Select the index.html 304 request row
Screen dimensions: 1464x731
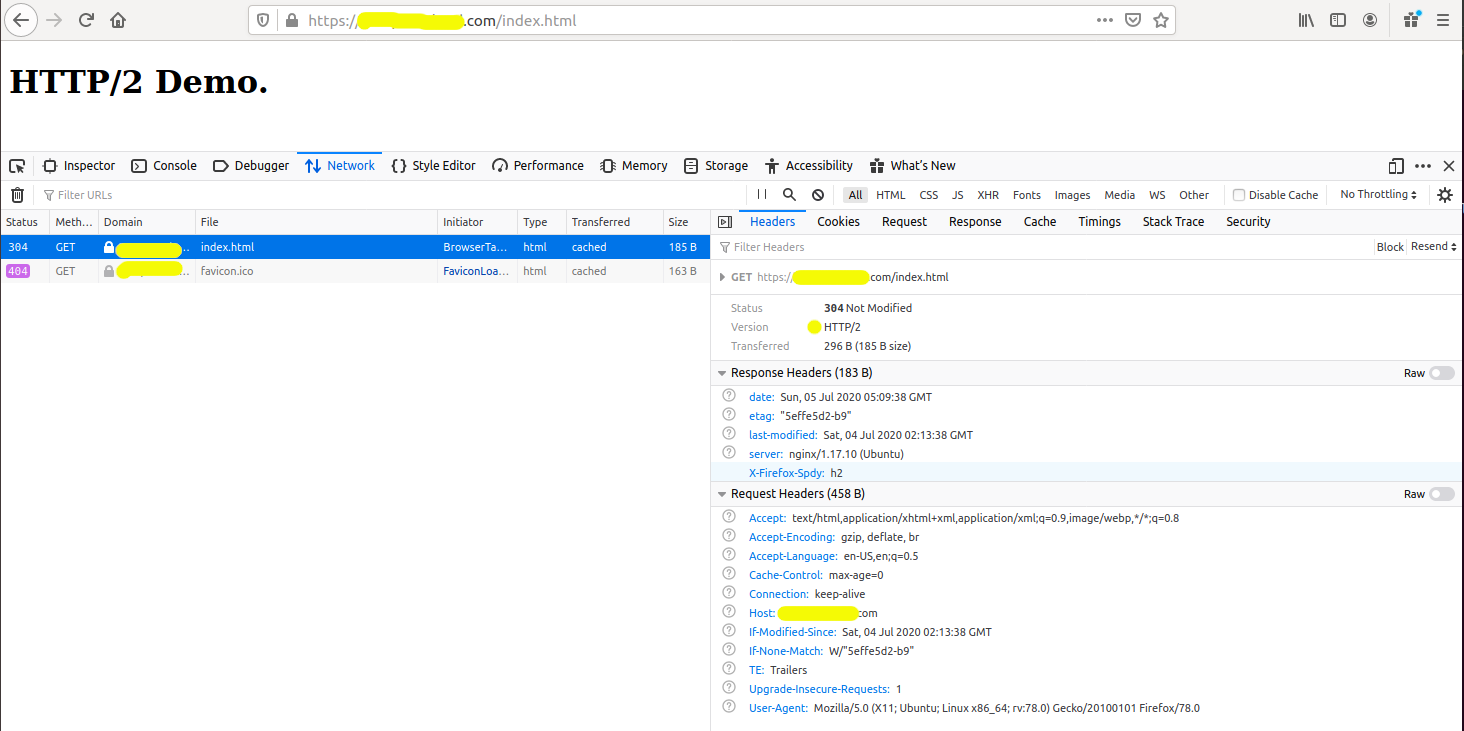click(355, 247)
